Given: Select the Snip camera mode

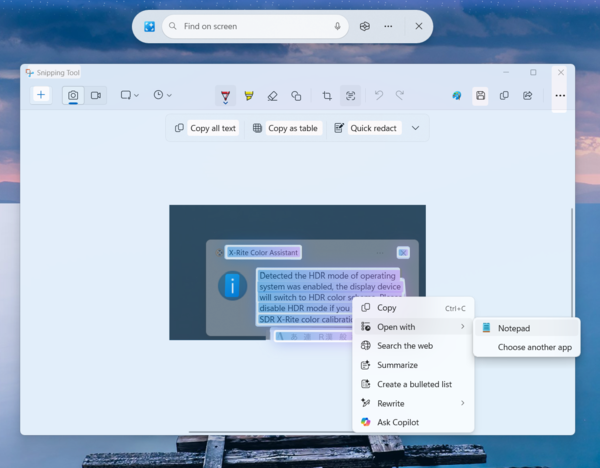Looking at the screenshot, I should point(73,95).
